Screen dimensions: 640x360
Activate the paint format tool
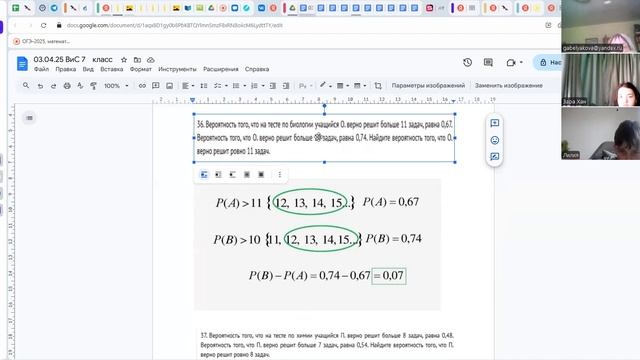(93, 86)
